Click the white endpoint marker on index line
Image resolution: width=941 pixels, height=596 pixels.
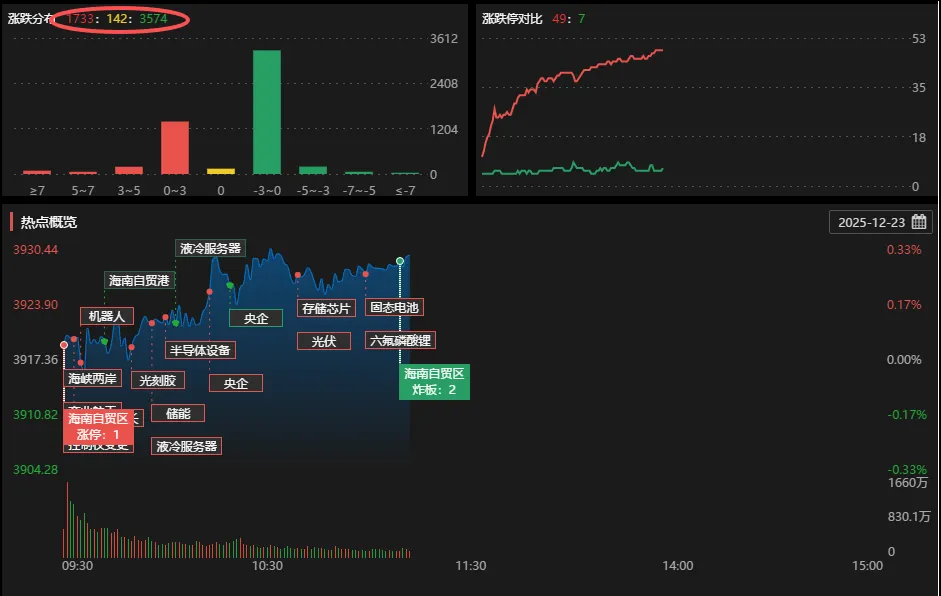pyautogui.click(x=400, y=261)
